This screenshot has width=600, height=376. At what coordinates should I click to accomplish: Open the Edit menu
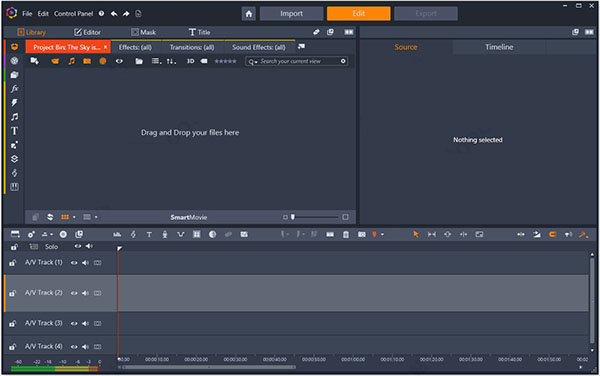pyautogui.click(x=43, y=13)
